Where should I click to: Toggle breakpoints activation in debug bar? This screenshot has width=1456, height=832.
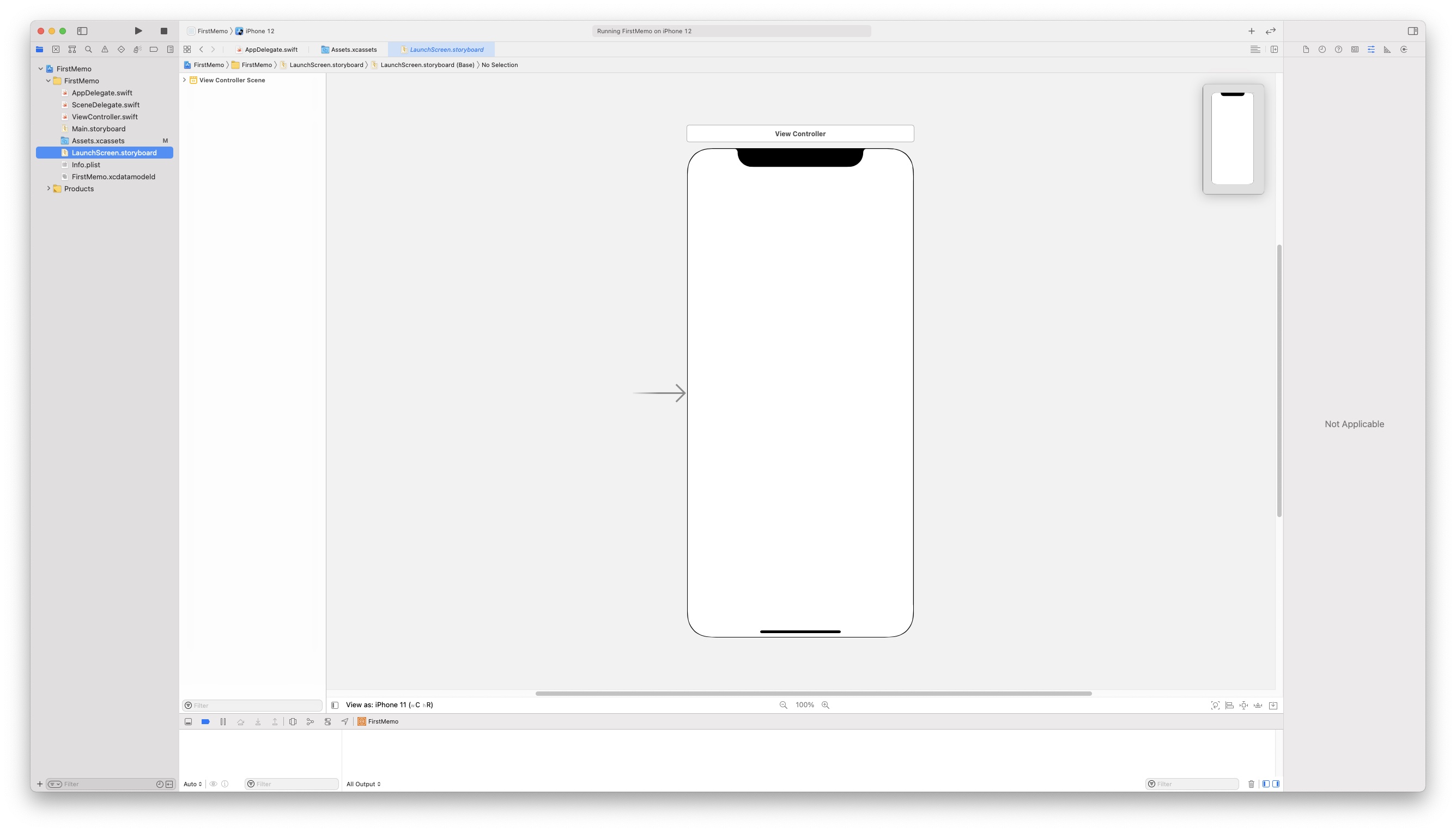[x=206, y=722]
